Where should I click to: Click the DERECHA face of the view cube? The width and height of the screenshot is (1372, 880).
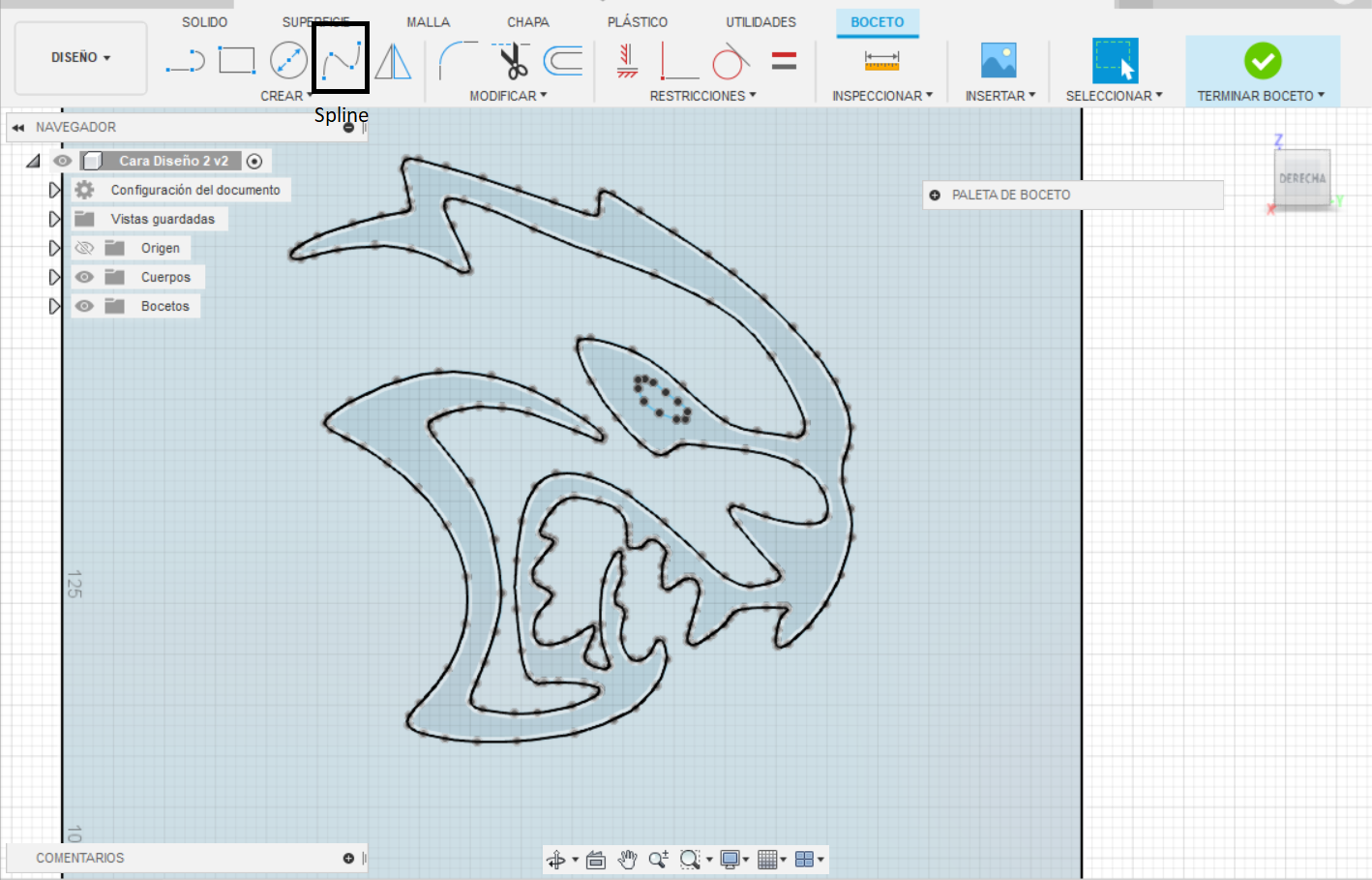tap(1302, 178)
